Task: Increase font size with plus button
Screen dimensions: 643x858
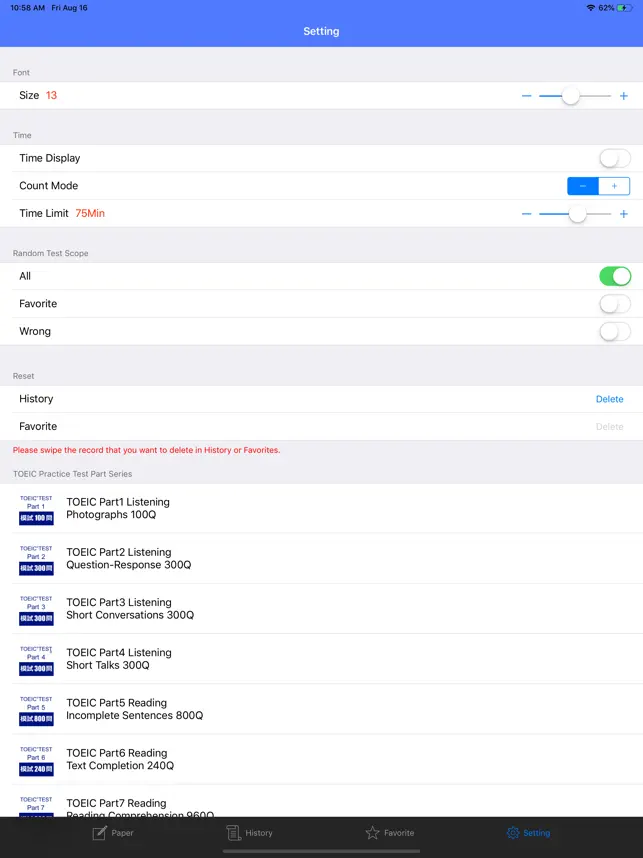Action: coord(623,96)
